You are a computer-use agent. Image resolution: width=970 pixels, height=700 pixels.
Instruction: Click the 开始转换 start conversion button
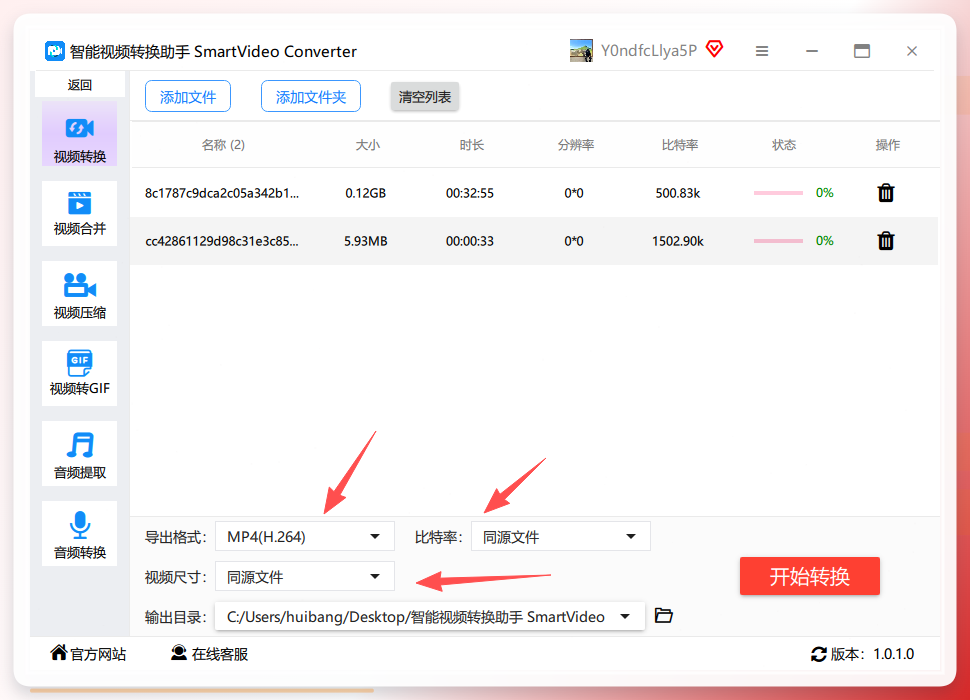pos(810,576)
